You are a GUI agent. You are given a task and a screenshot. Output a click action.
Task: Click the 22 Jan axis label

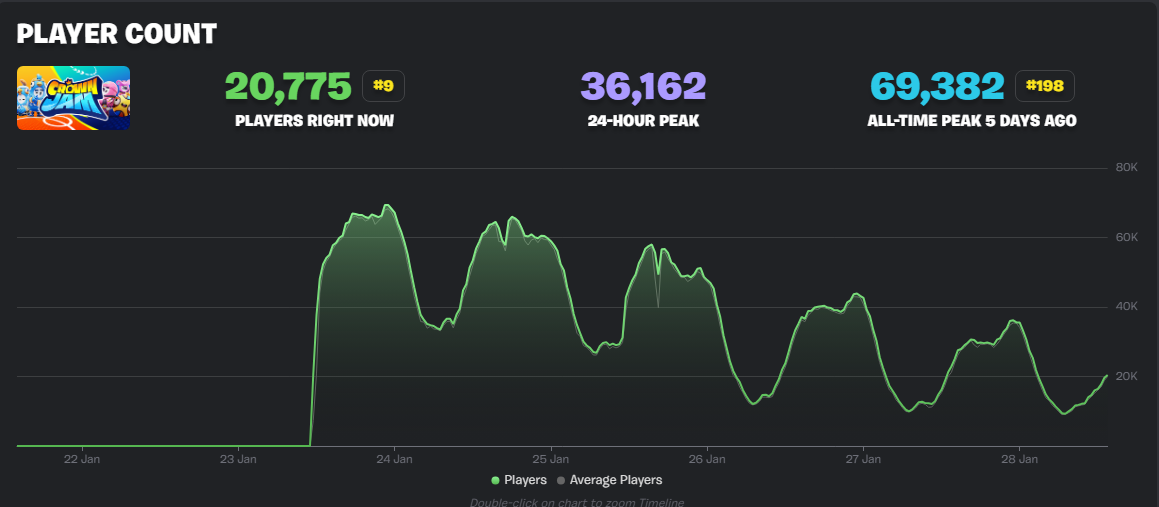[x=82, y=459]
